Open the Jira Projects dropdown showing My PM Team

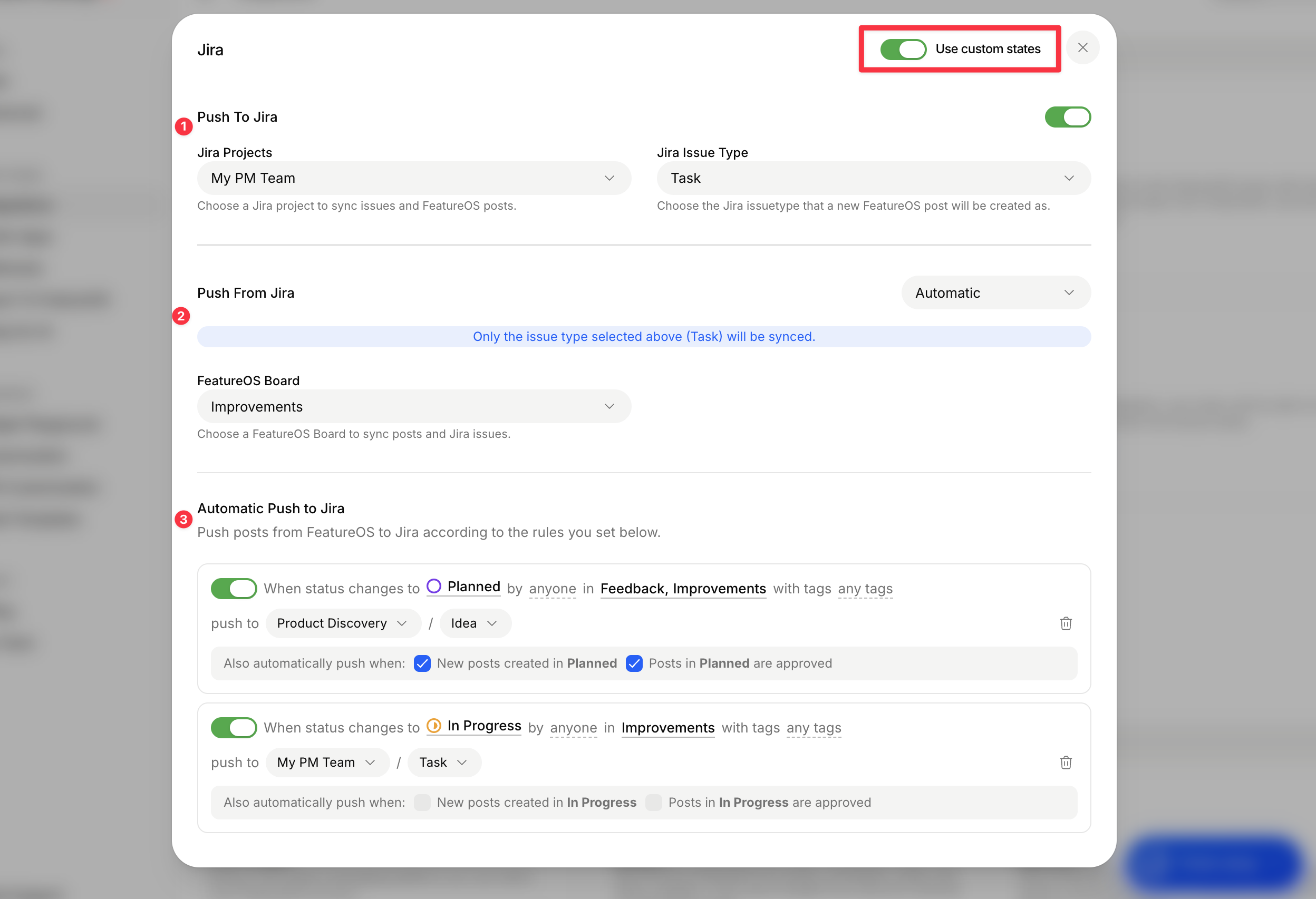coord(414,178)
